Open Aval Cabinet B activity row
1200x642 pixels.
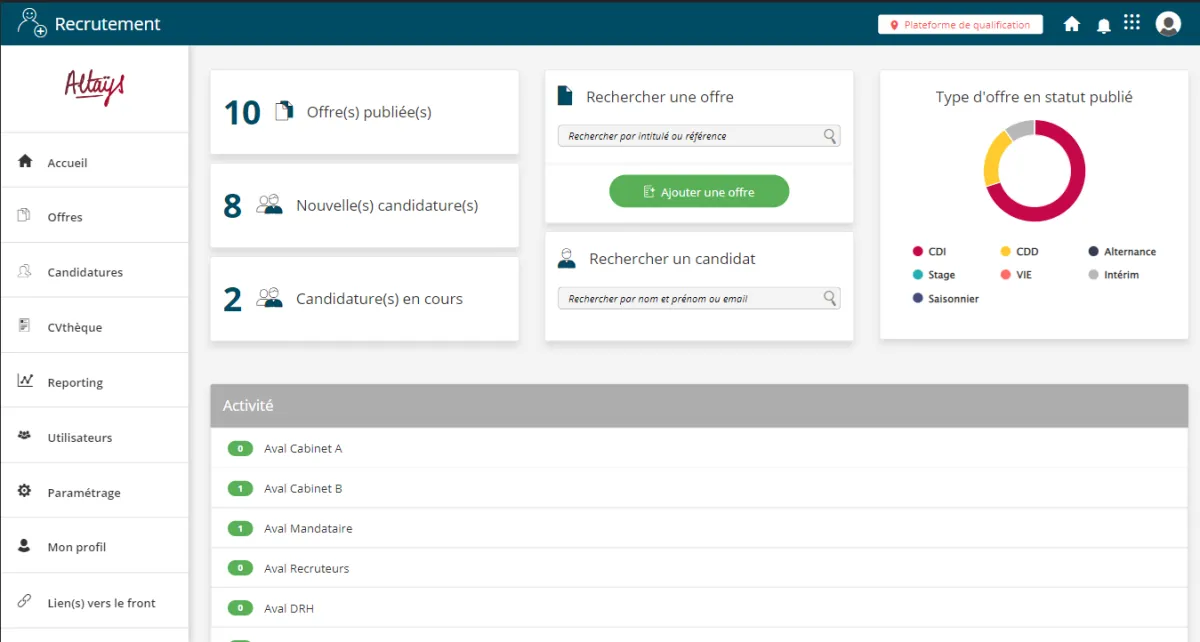pos(699,488)
